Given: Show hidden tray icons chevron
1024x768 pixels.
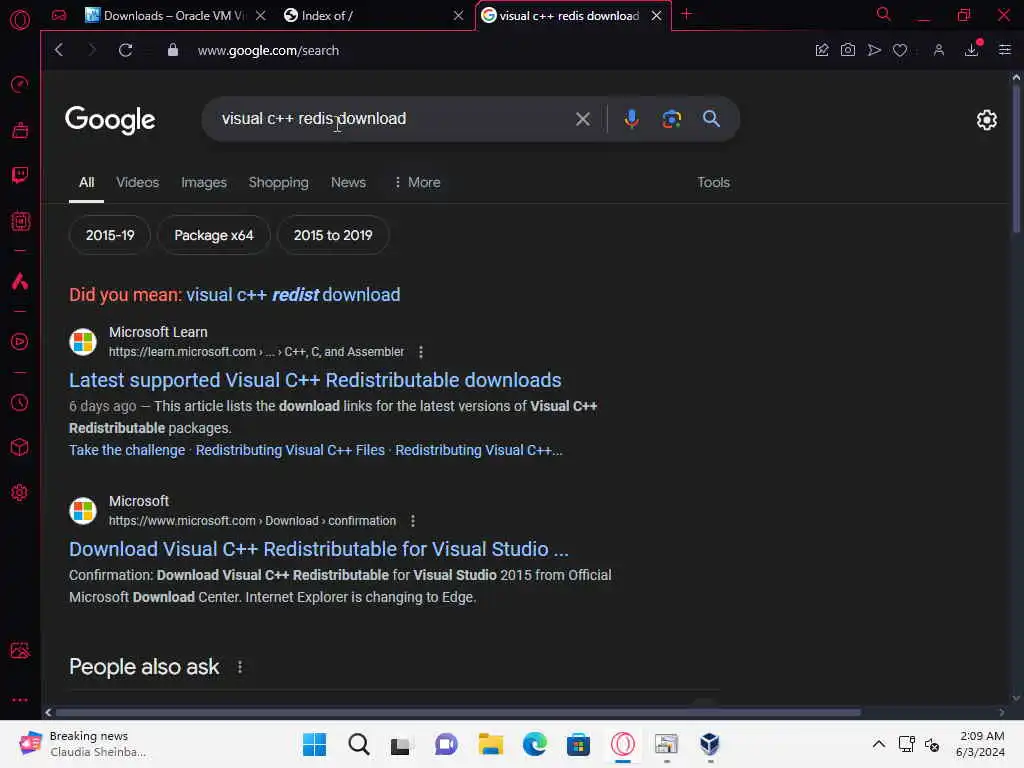Looking at the screenshot, I should coord(879,744).
